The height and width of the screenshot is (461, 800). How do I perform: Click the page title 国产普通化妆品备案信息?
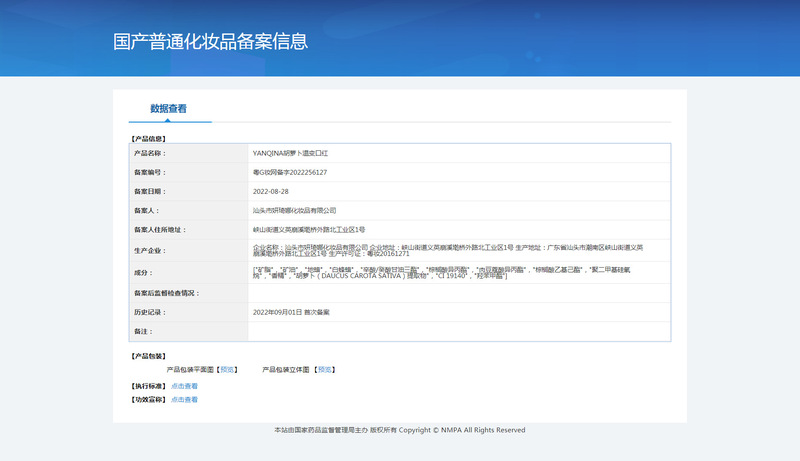(x=210, y=41)
